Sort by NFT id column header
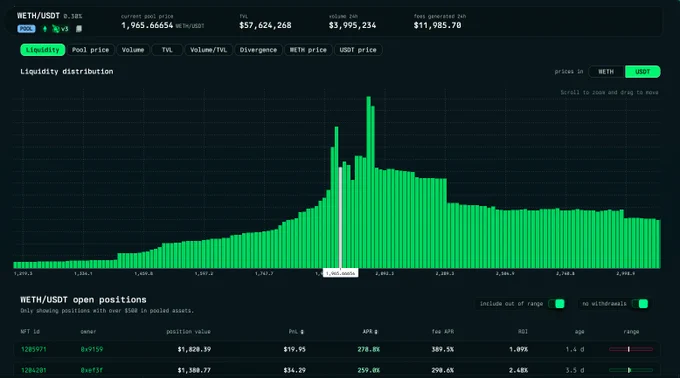Viewport: 680px width, 378px height. [30, 332]
